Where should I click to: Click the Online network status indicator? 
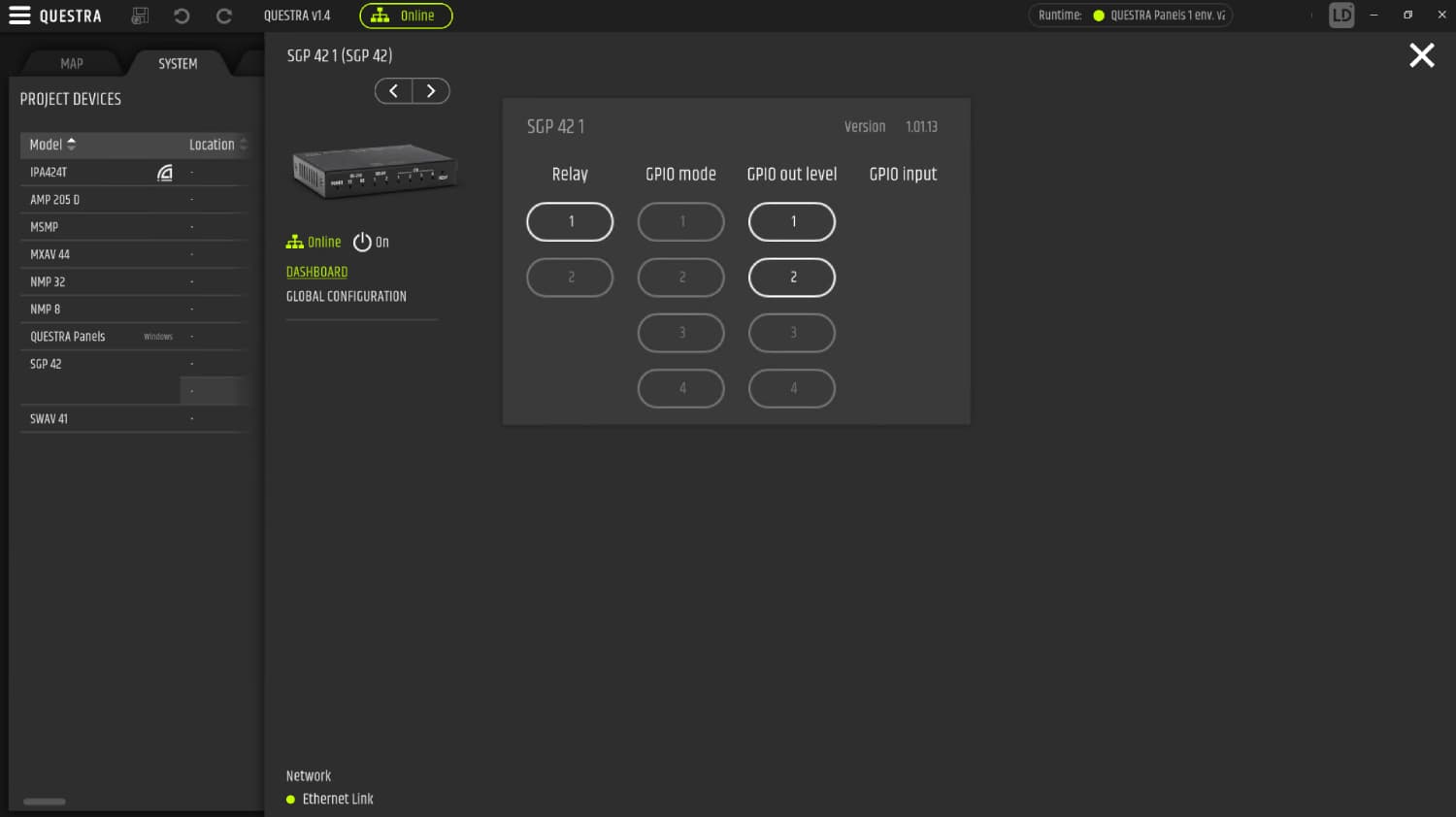pos(406,16)
